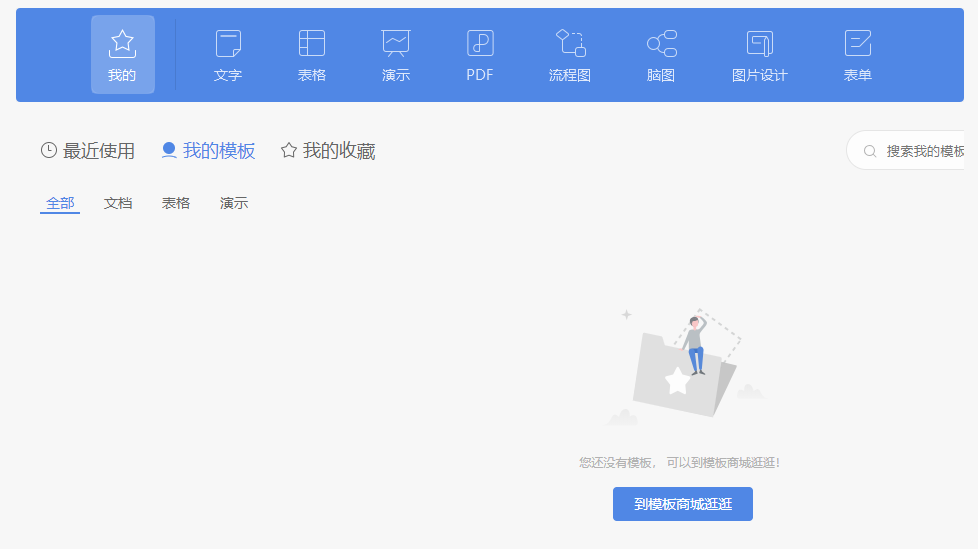Filter templates by 文档
Screen dimensions: 978x549
[118, 203]
